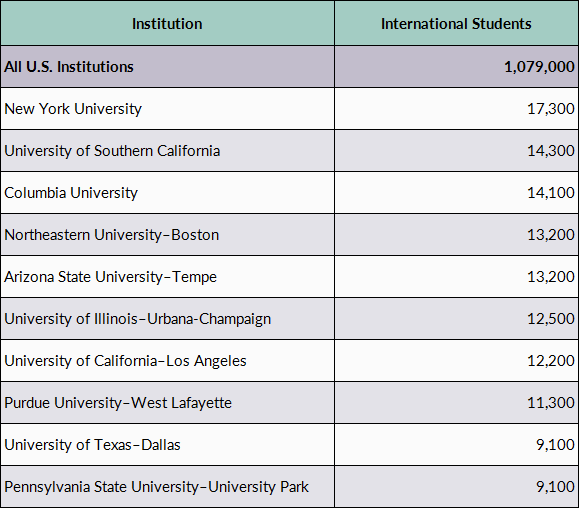Select the Columbia University cell
The height and width of the screenshot is (508, 579).
click(167, 193)
